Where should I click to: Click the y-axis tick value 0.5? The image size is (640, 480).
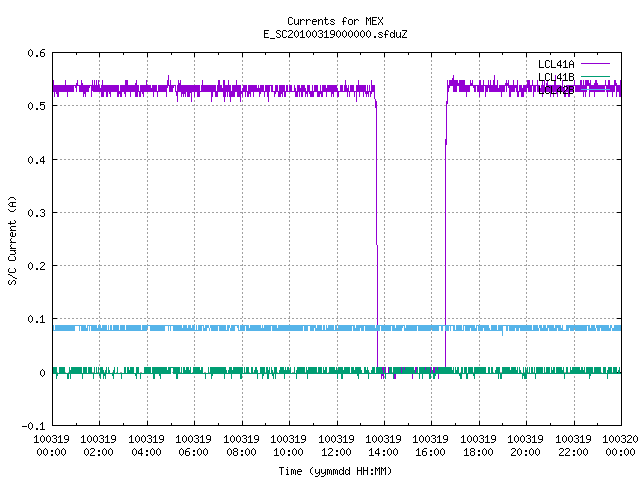(36, 106)
